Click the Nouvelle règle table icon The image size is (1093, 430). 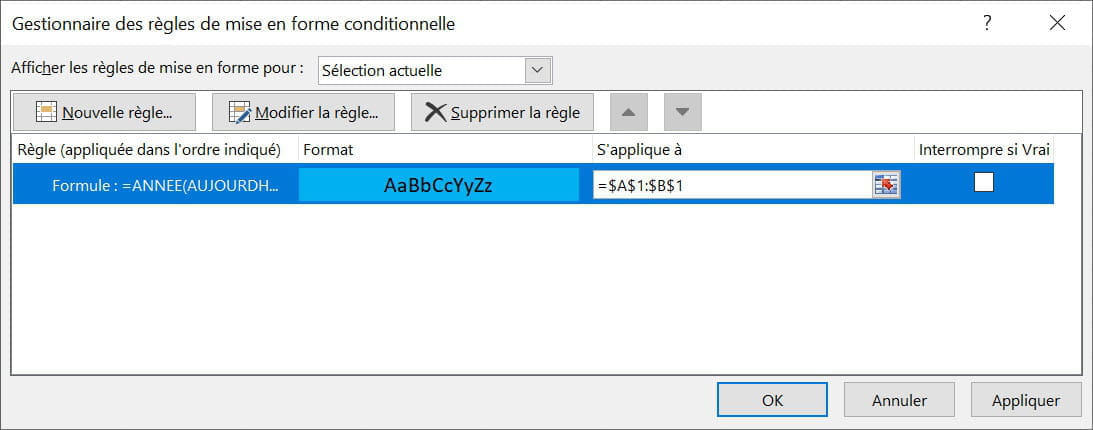[x=47, y=112]
